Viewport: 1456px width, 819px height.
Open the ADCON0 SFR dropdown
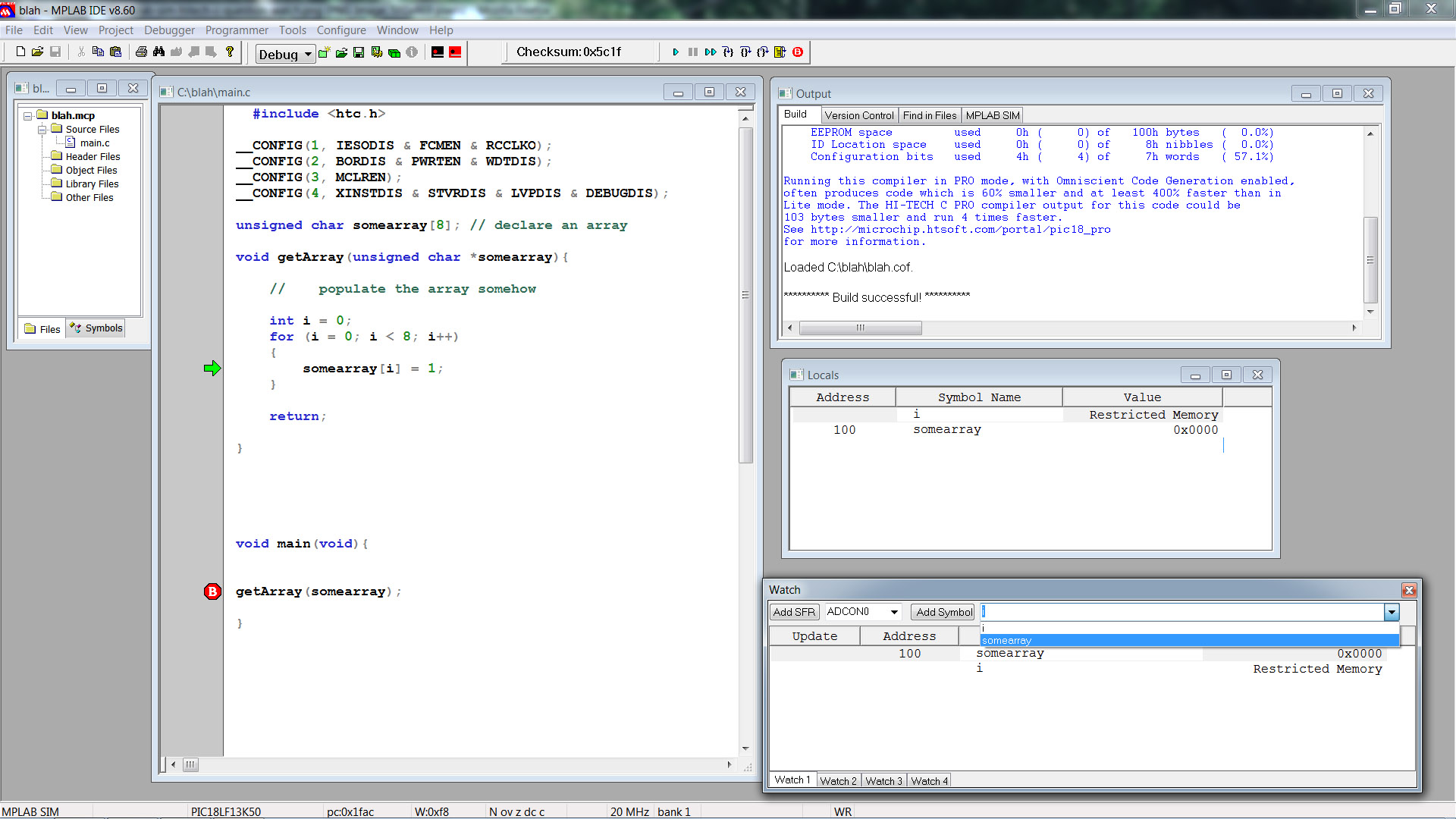tap(894, 612)
